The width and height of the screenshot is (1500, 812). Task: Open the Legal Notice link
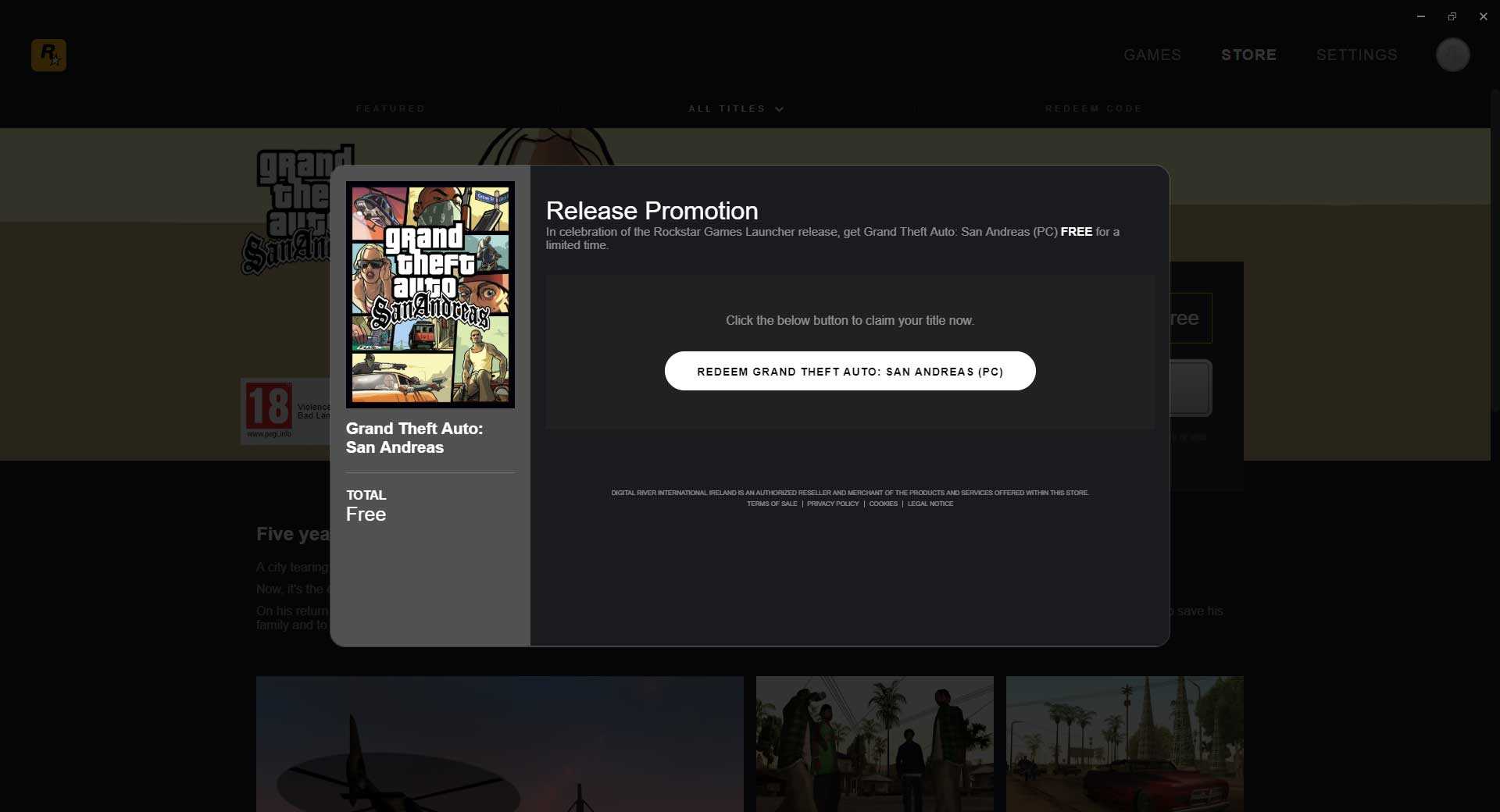pos(930,504)
